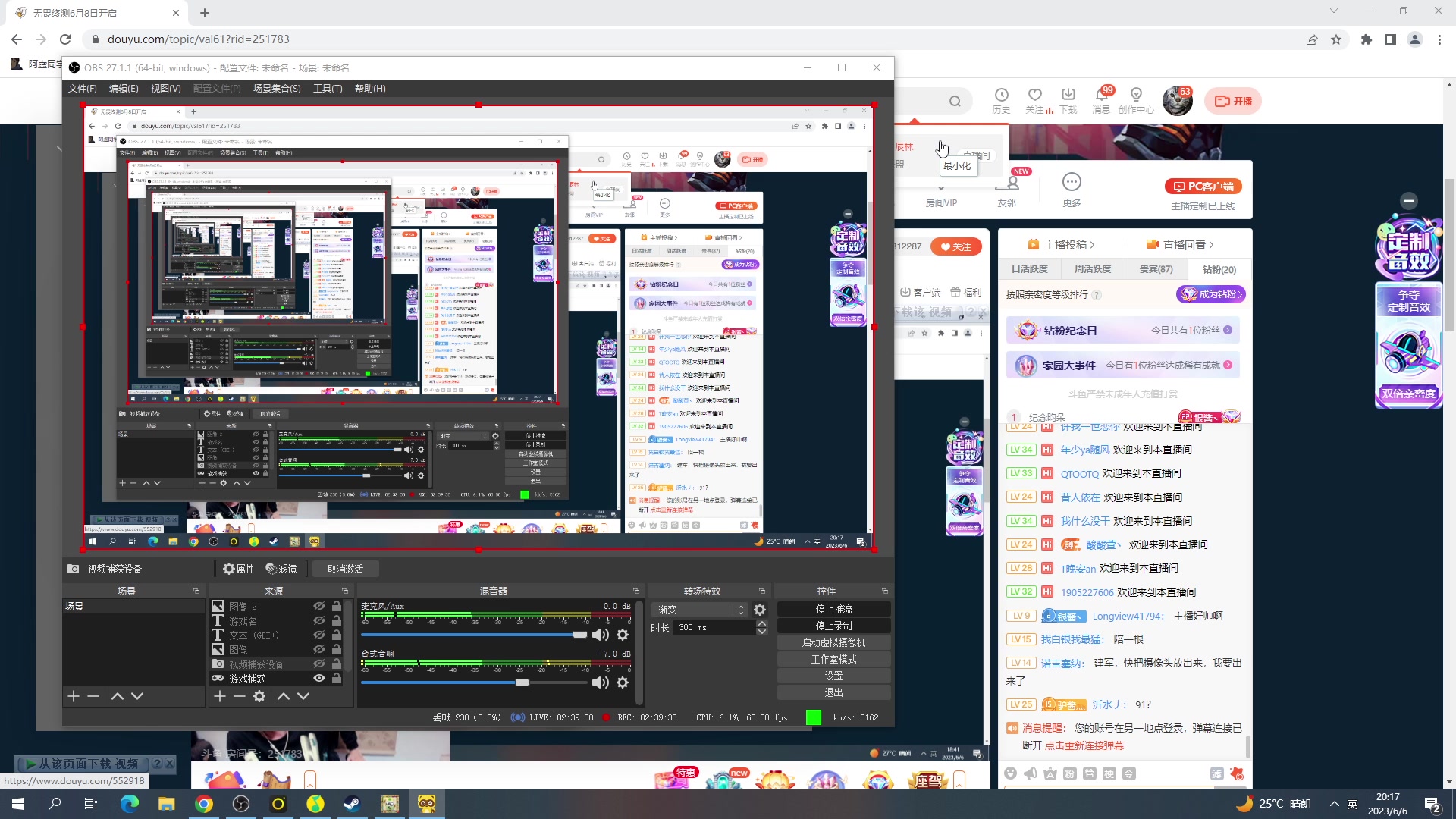The height and width of the screenshot is (819, 1456).
Task: Open 台式音响 advanced settings gear
Action: tap(623, 682)
